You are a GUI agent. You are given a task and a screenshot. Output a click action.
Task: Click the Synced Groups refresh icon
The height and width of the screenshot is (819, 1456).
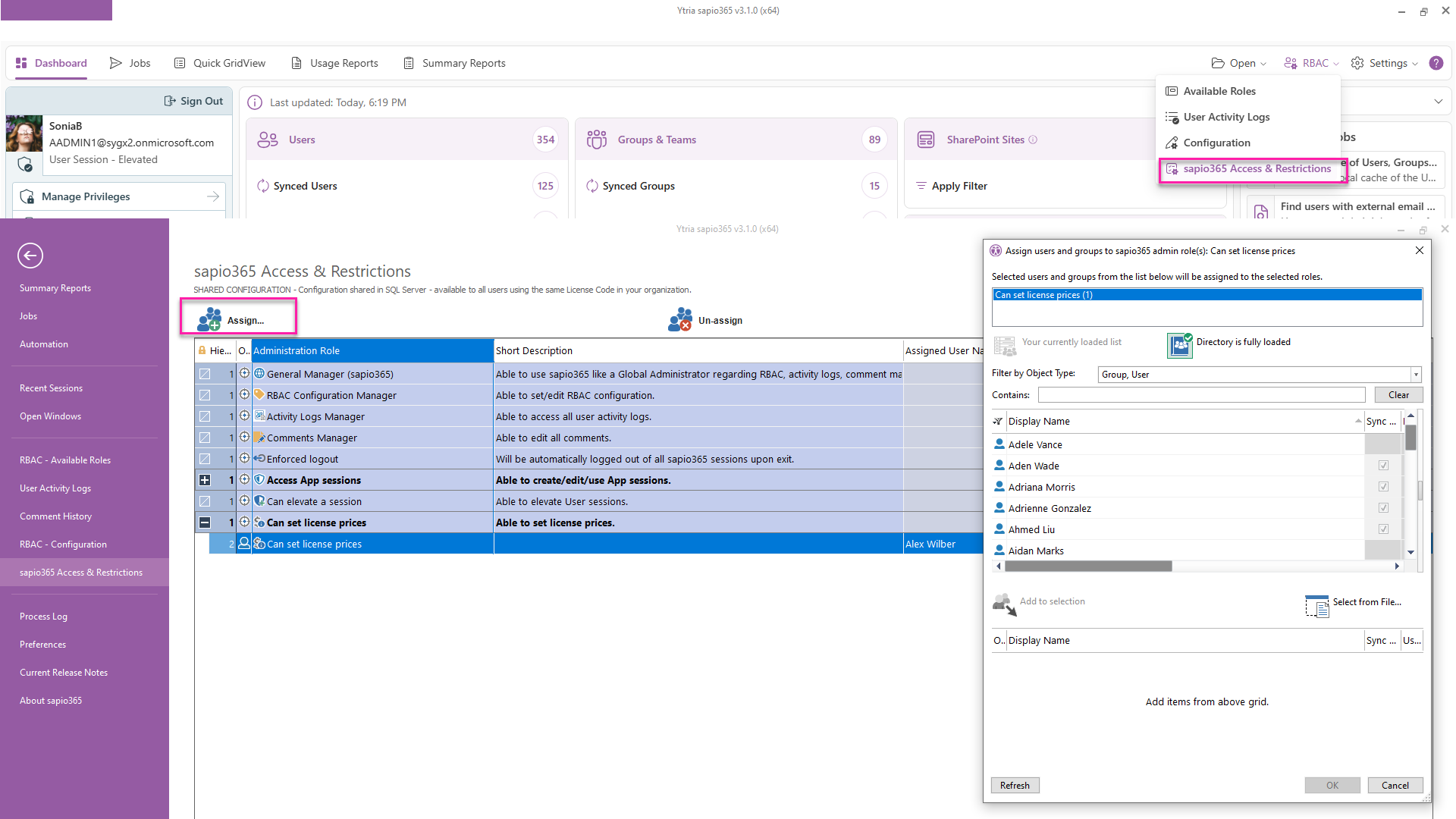592,186
